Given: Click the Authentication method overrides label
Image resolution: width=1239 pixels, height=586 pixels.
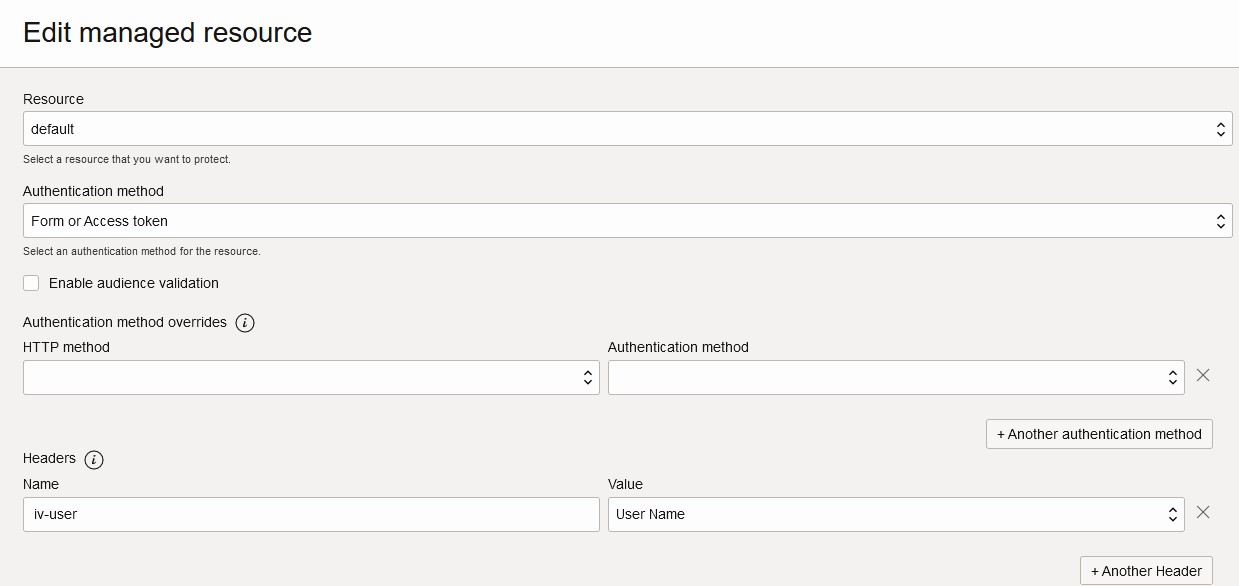Looking at the screenshot, I should pos(125,322).
